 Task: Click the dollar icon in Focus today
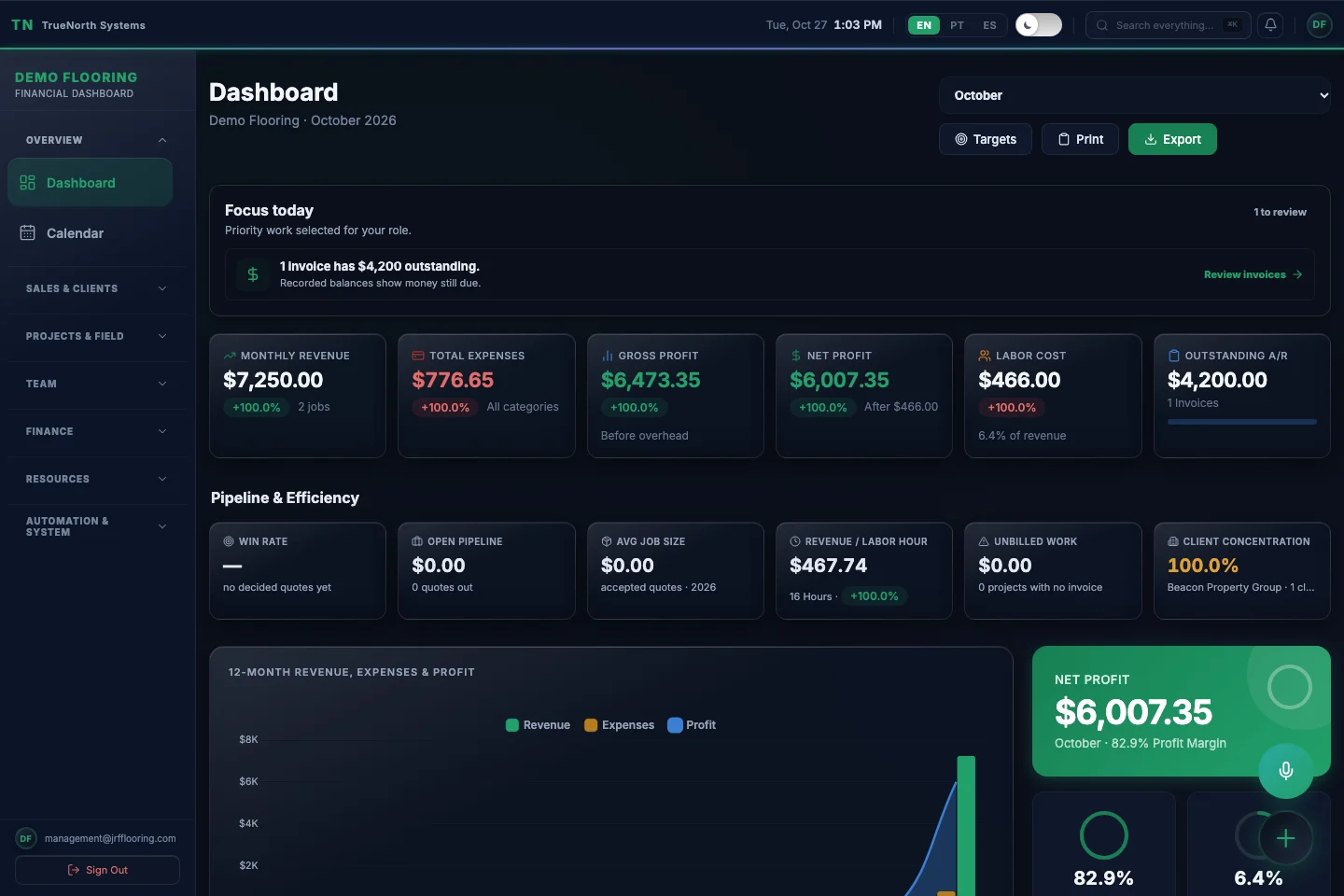pos(253,274)
